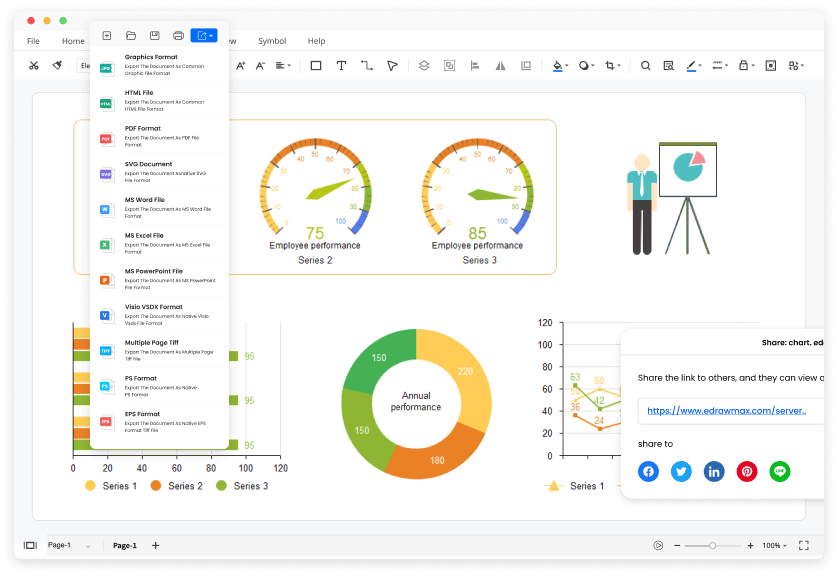Screen dimensions: 838x576
Task: Open the Help menu
Action: click(x=316, y=41)
